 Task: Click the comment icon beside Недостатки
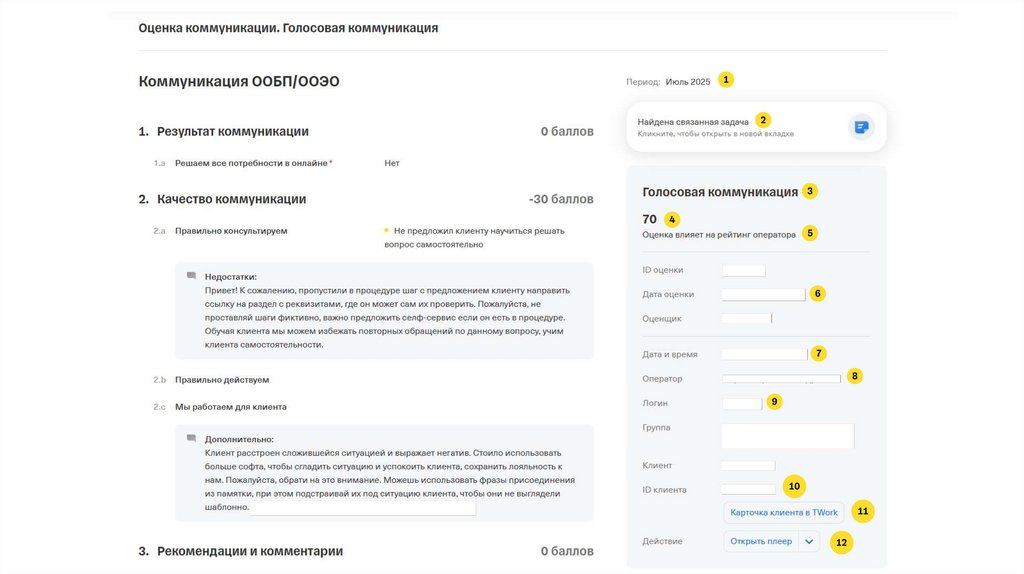coord(191,276)
